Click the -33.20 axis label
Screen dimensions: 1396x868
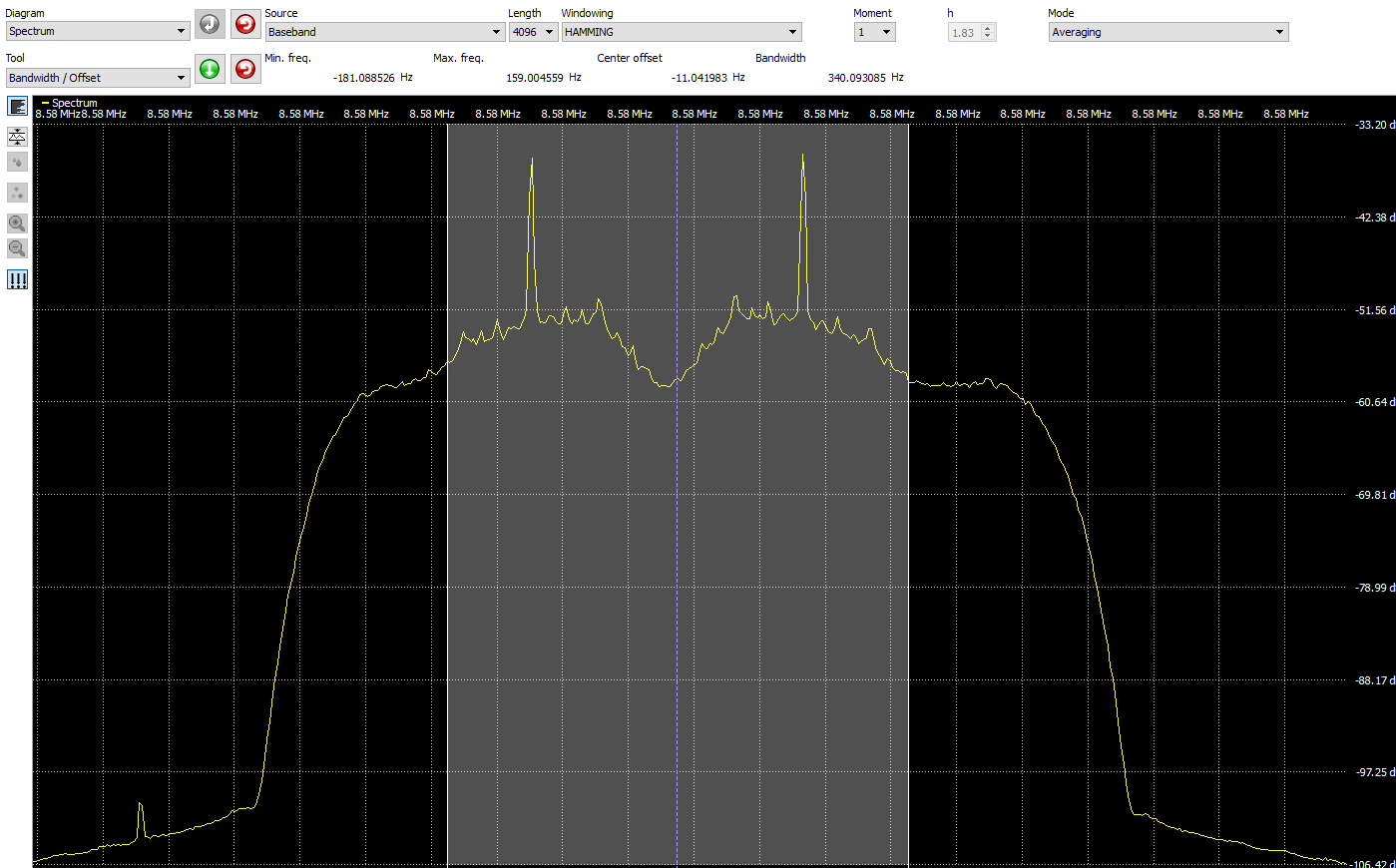[x=1375, y=125]
